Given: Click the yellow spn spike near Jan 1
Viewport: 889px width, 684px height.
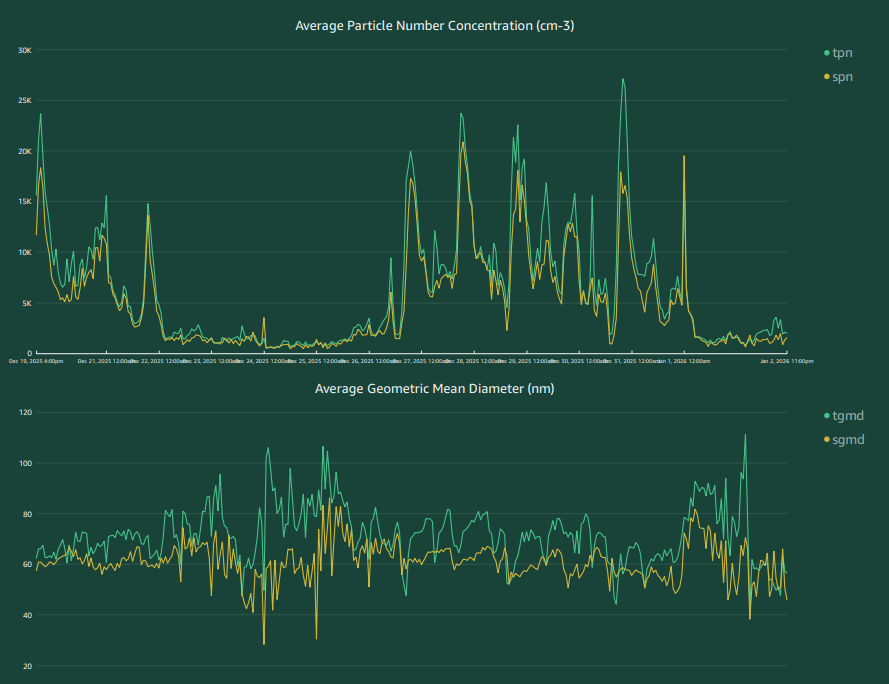Looking at the screenshot, I should pos(685,157).
